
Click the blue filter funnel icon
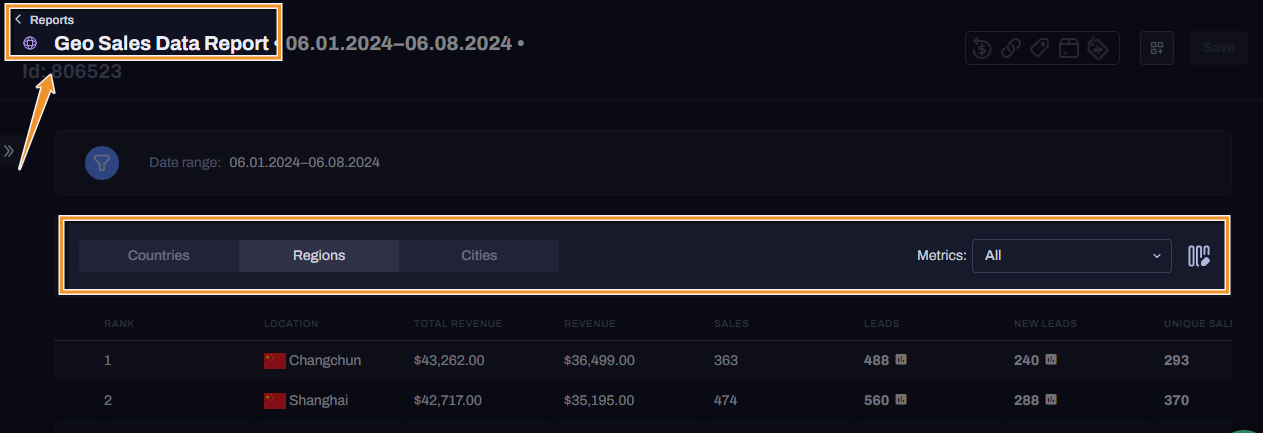pyautogui.click(x=102, y=162)
